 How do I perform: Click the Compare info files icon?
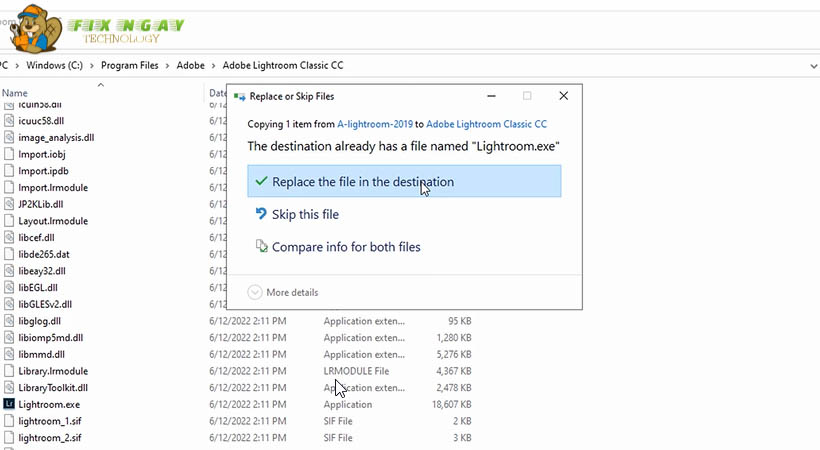[261, 245]
